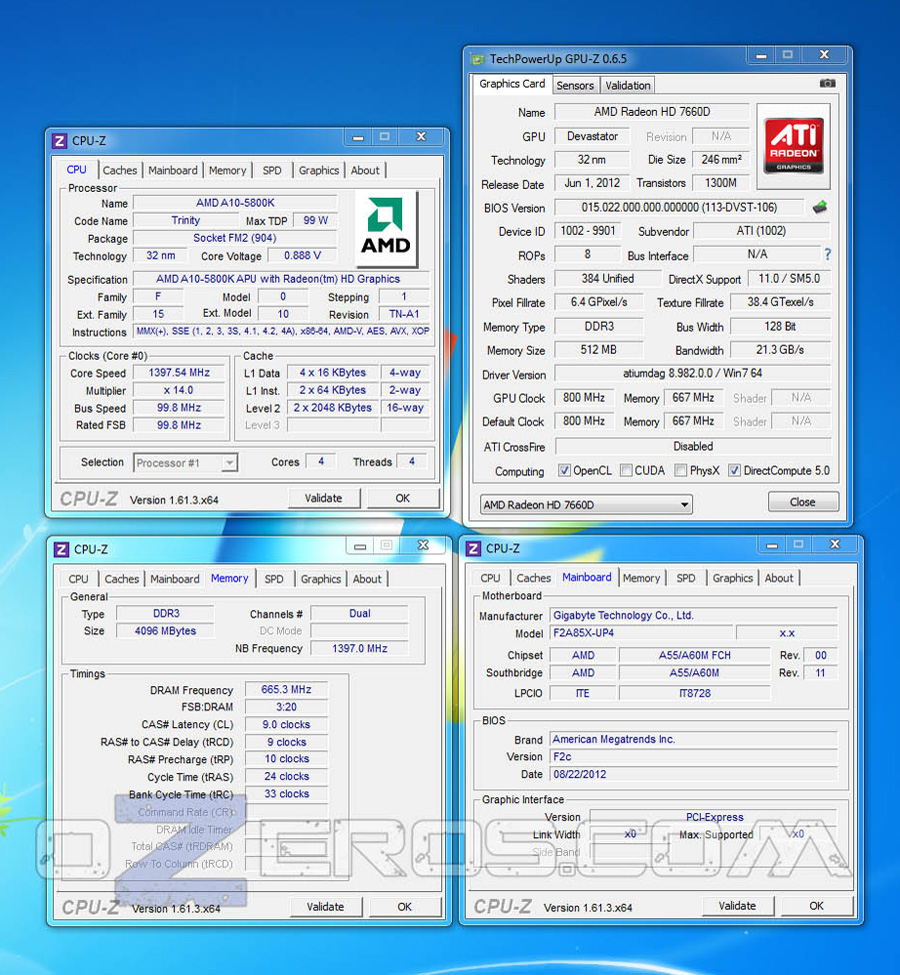The width and height of the screenshot is (900, 975).
Task: Click the Memory Size value 512 MB
Action: coord(598,350)
